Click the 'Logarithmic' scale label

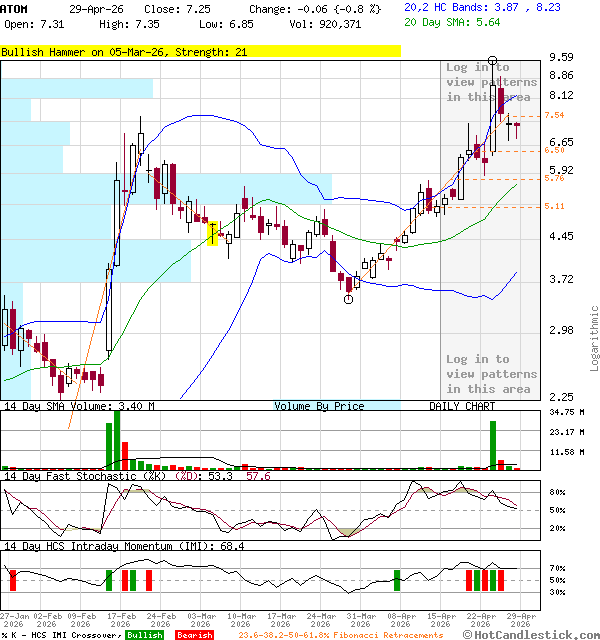594,337
